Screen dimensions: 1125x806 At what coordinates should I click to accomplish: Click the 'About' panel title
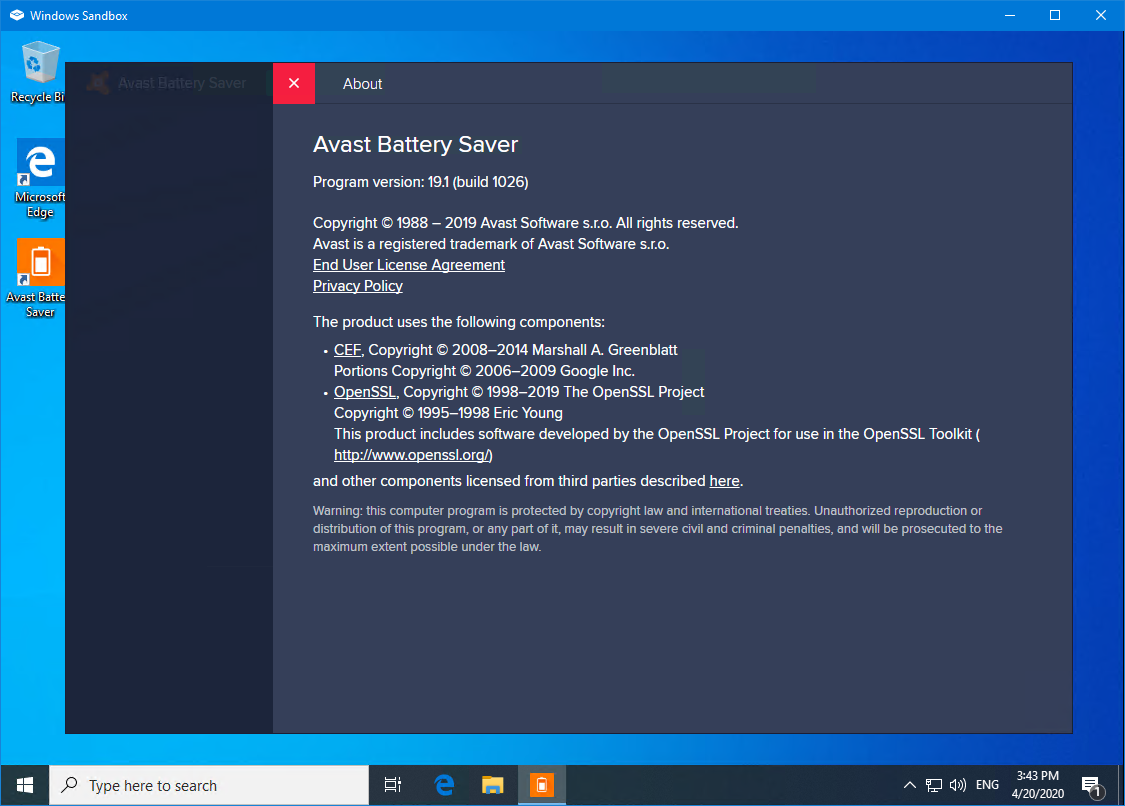pyautogui.click(x=362, y=84)
